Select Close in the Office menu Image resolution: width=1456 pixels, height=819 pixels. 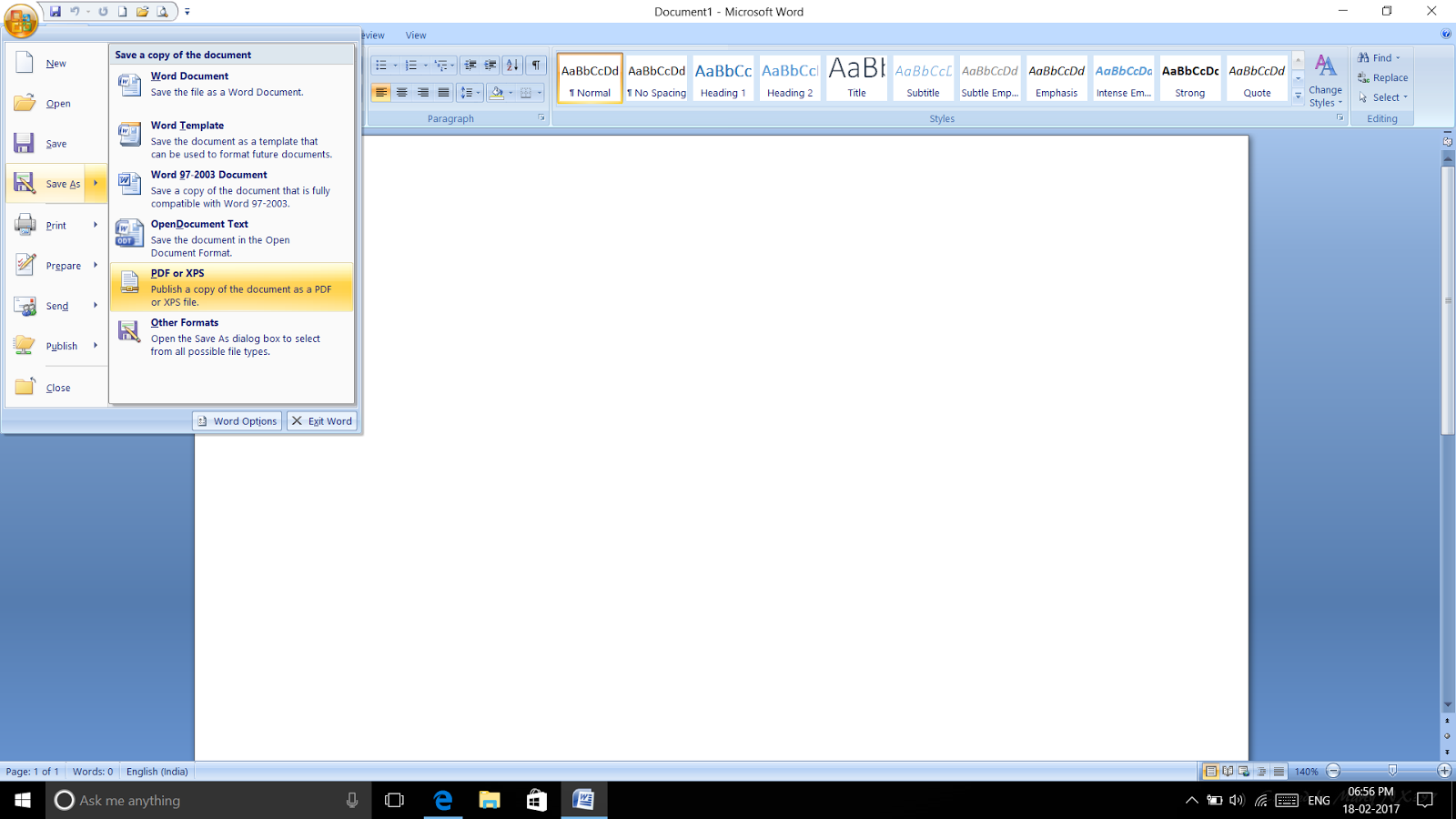click(56, 388)
